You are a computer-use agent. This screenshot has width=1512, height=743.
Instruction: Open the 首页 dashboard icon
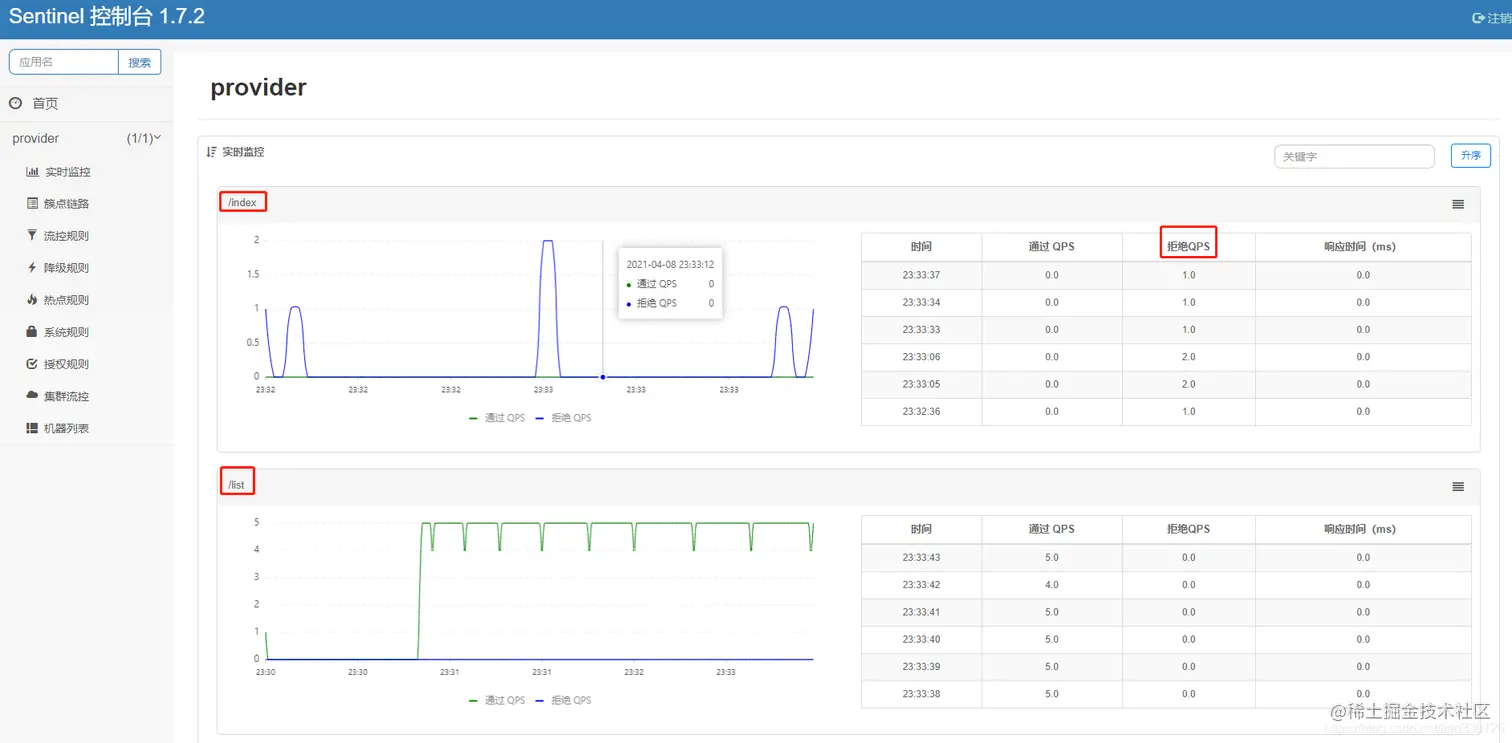15,103
